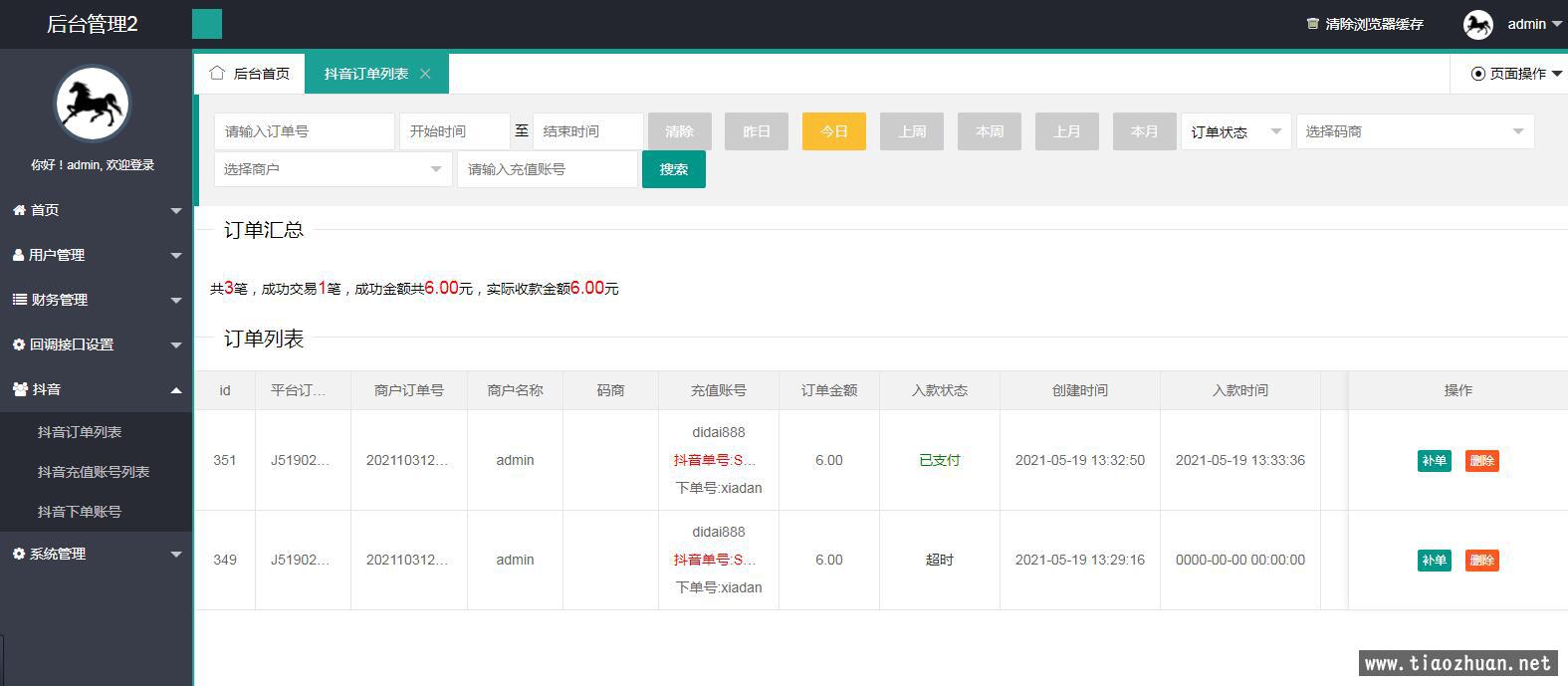Select the yellow 今日 date filter
Viewport: 1568px width, 686px height.
click(x=833, y=131)
